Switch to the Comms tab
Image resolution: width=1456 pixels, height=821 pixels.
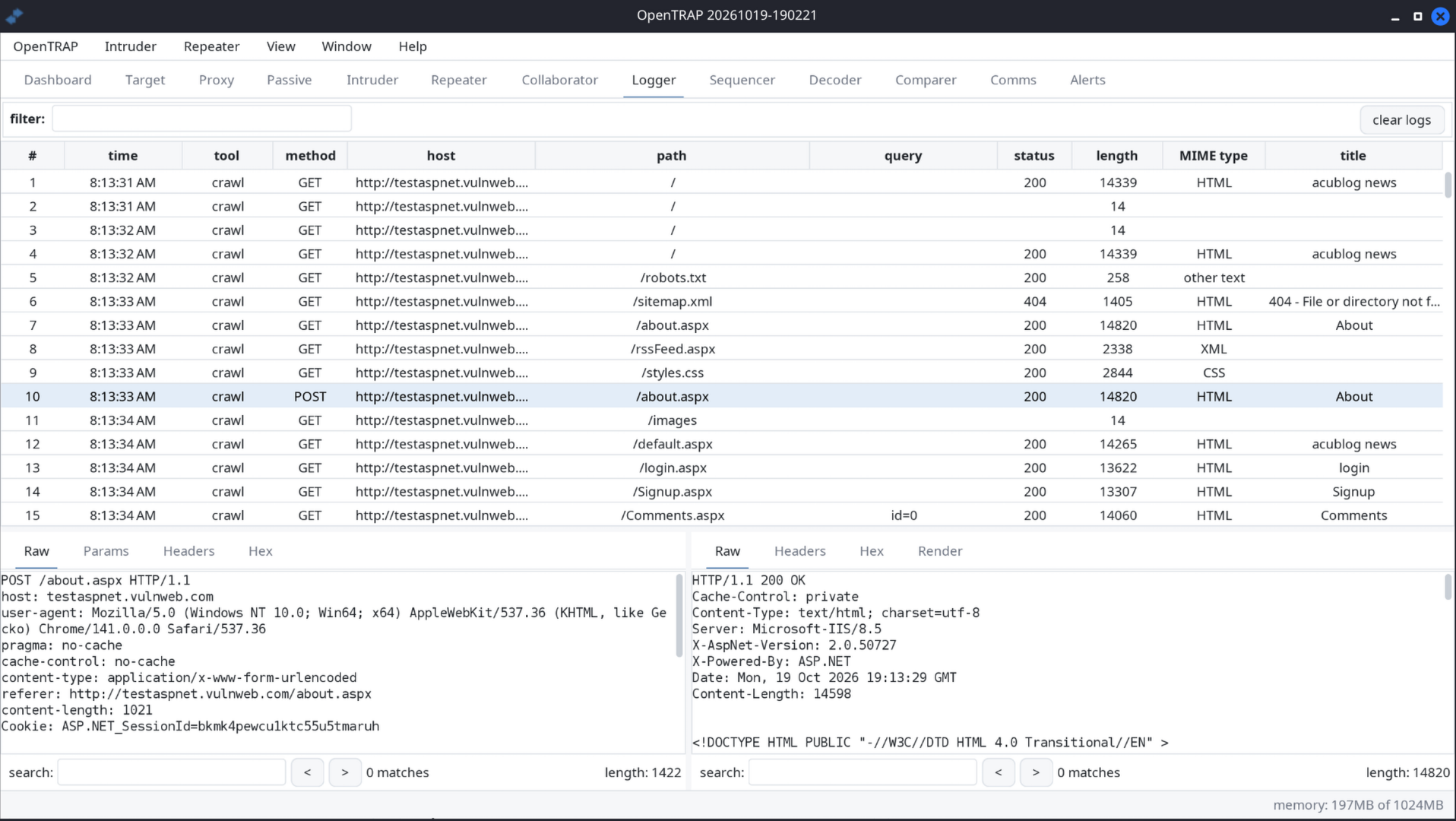point(1013,80)
